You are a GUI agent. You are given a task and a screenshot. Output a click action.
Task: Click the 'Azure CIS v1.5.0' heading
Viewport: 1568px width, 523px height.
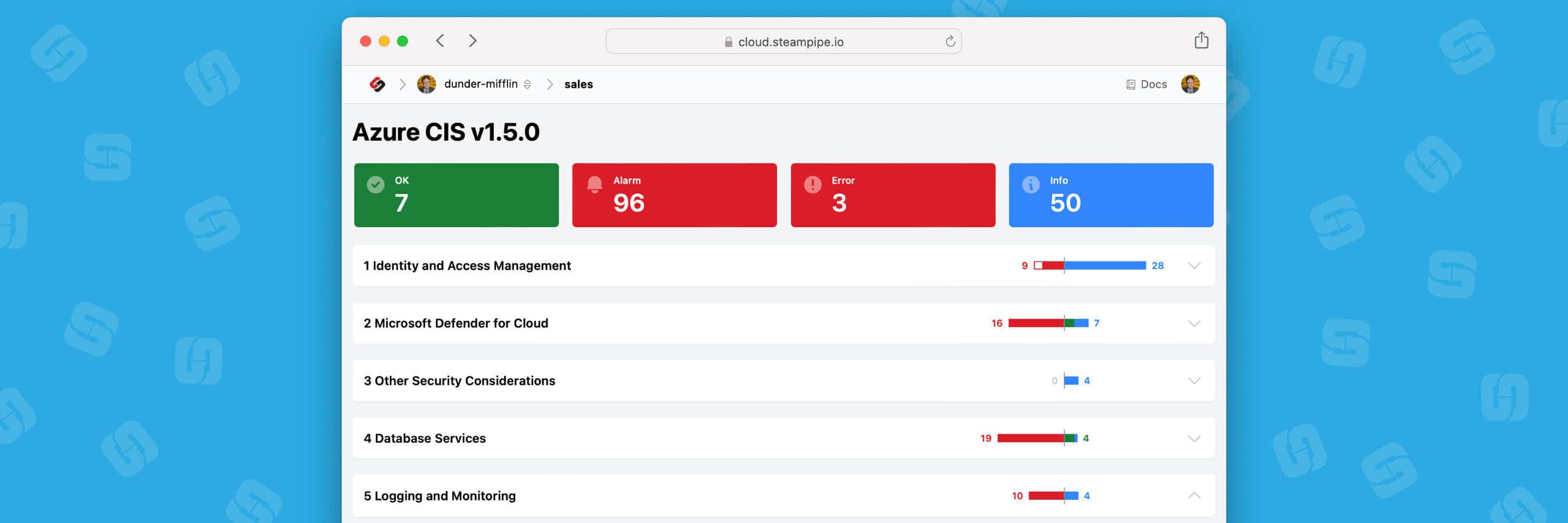click(x=445, y=132)
